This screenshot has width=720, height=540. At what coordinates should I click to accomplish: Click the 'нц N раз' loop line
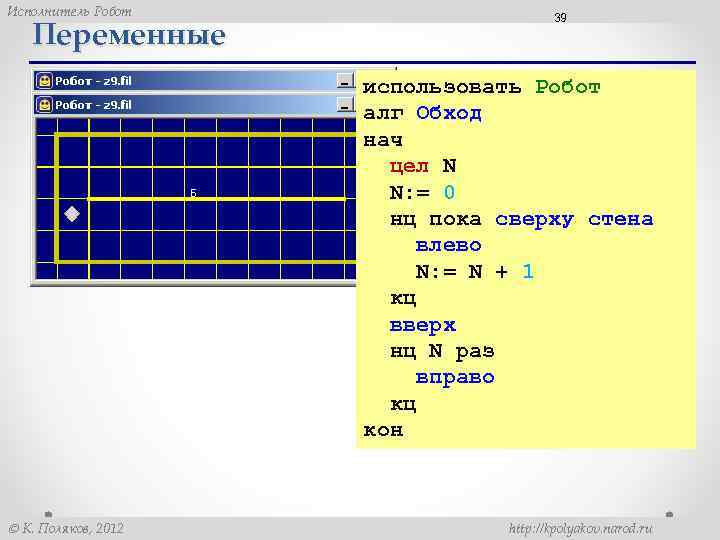click(442, 351)
